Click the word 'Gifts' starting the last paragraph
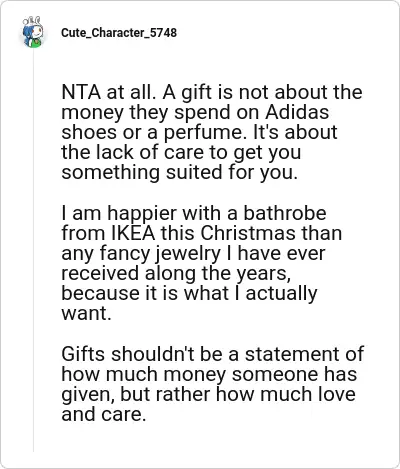 (x=84, y=354)
